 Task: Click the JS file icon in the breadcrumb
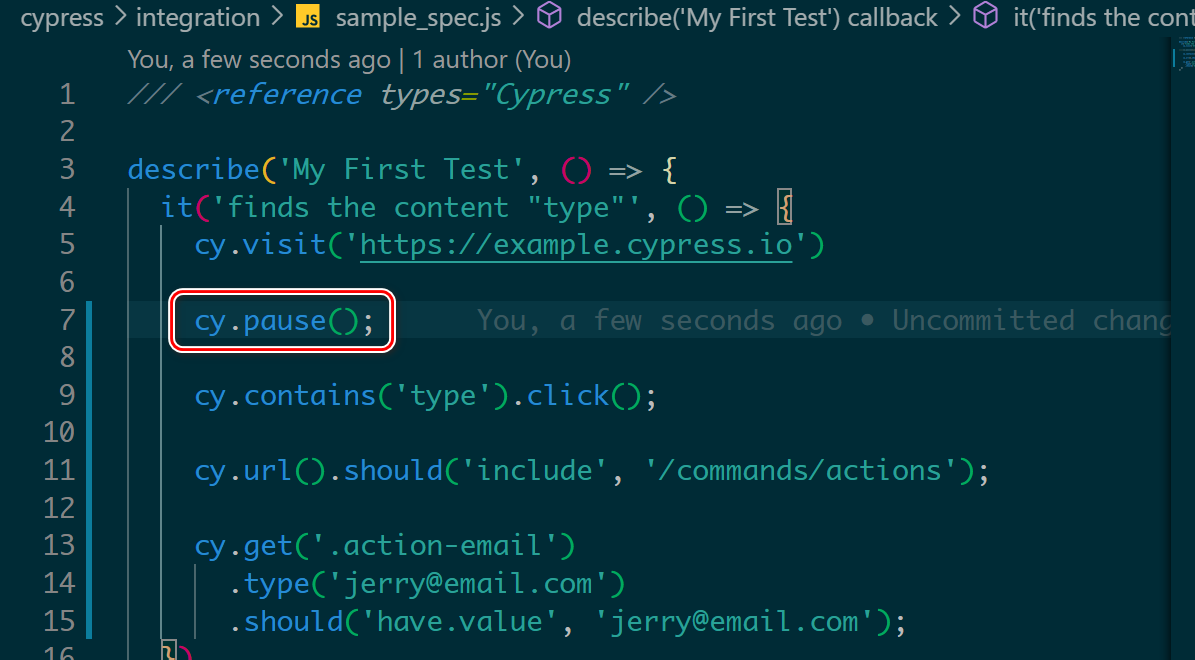pyautogui.click(x=309, y=18)
